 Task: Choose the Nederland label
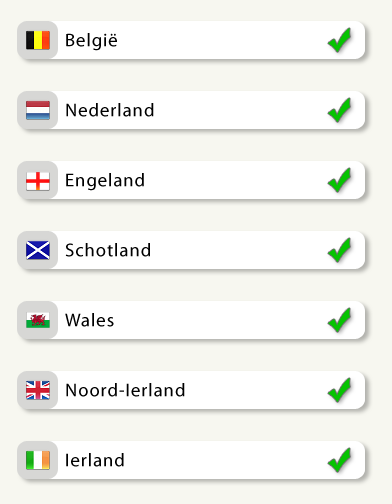click(x=110, y=110)
